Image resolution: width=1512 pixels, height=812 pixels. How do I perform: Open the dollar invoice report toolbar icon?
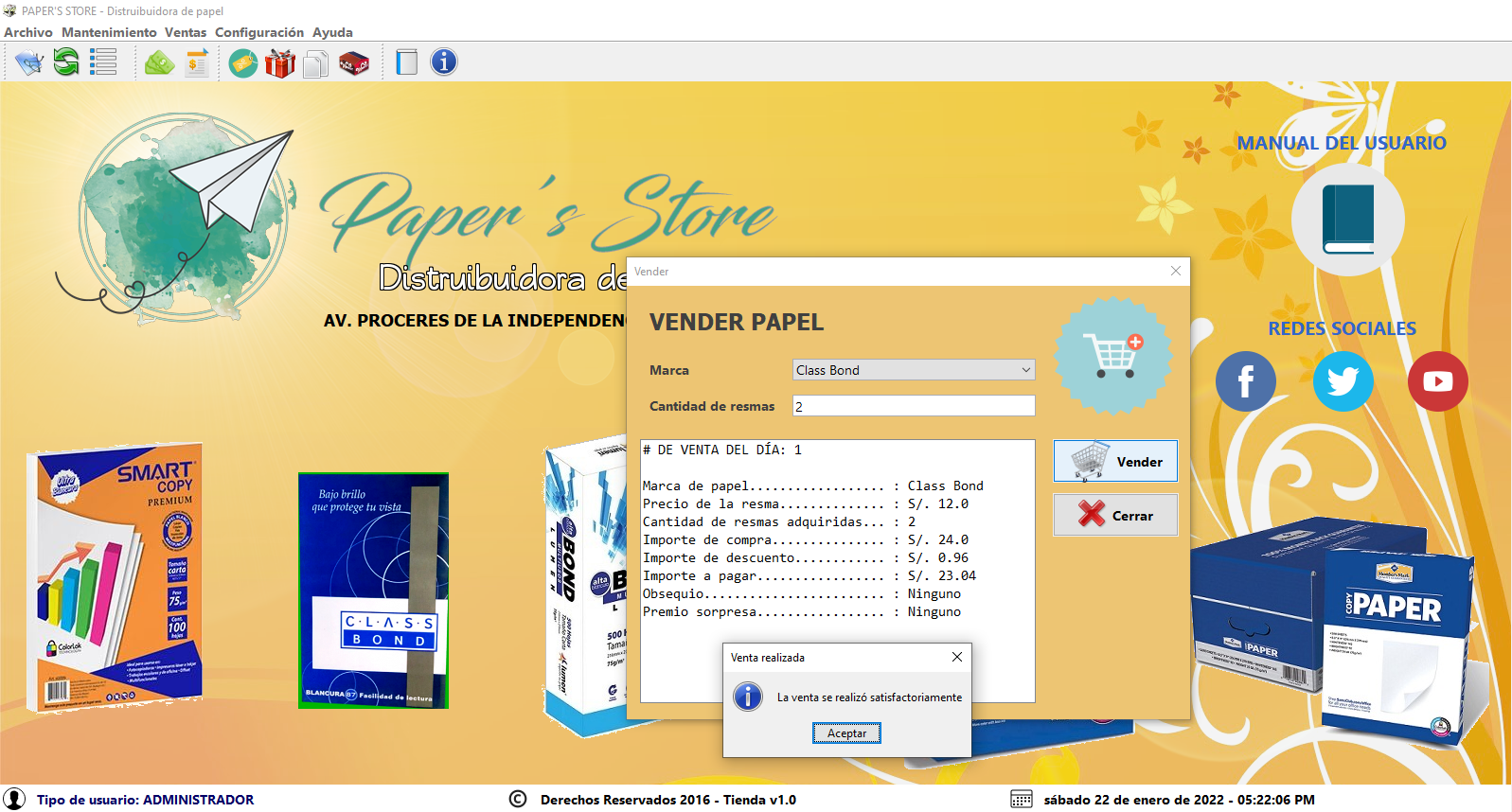point(197,63)
